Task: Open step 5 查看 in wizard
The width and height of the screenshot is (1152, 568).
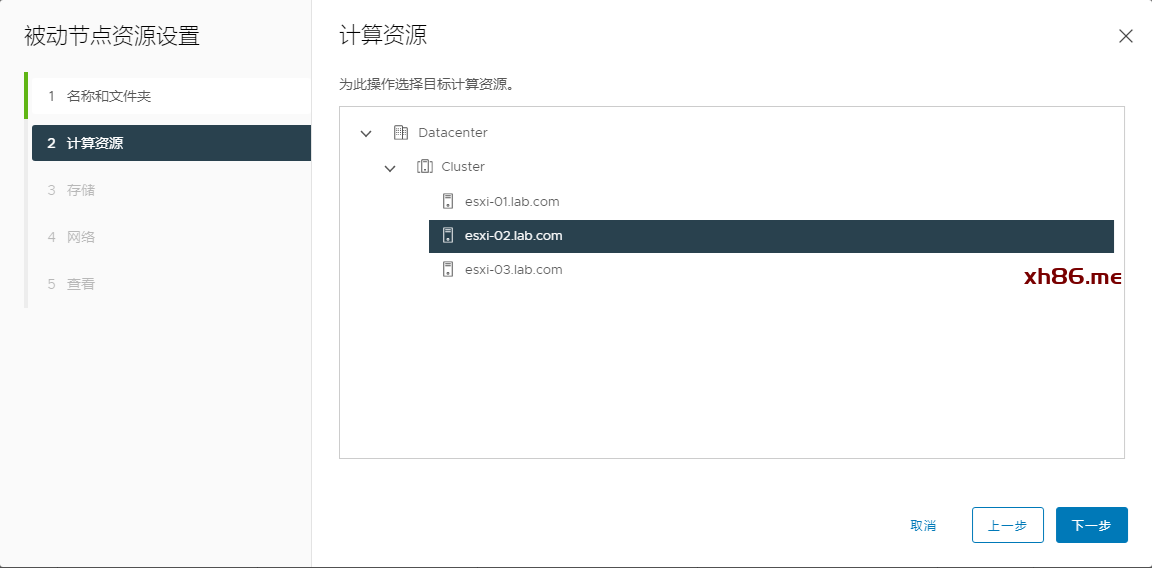Action: [81, 284]
